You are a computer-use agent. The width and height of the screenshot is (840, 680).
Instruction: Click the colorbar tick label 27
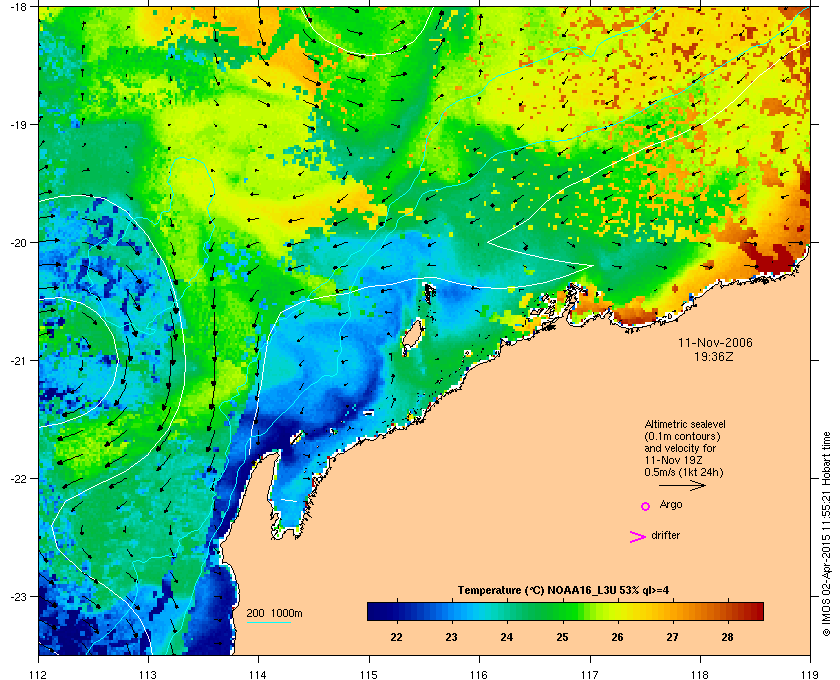pyautogui.click(x=672, y=637)
